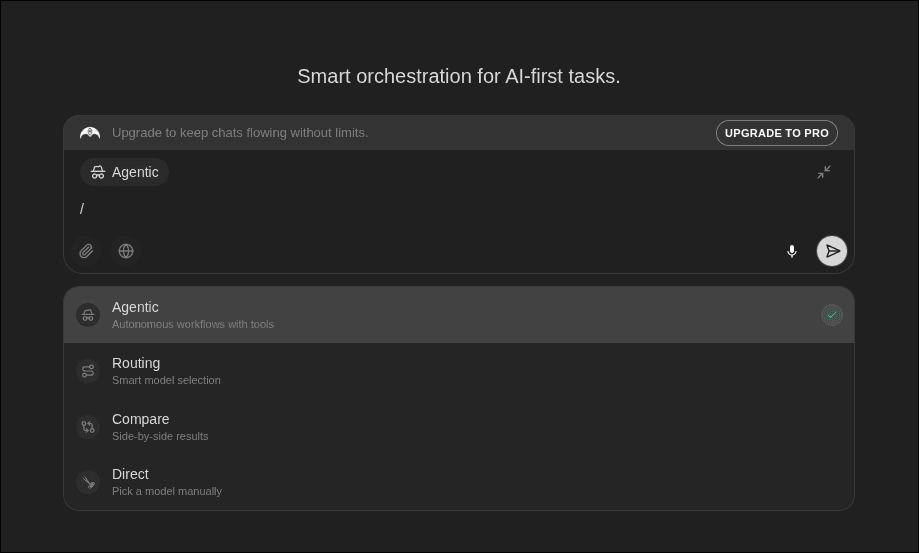Screen dimensions: 919x553
Task: Click the Upgrade to Pro button
Action: point(776,133)
